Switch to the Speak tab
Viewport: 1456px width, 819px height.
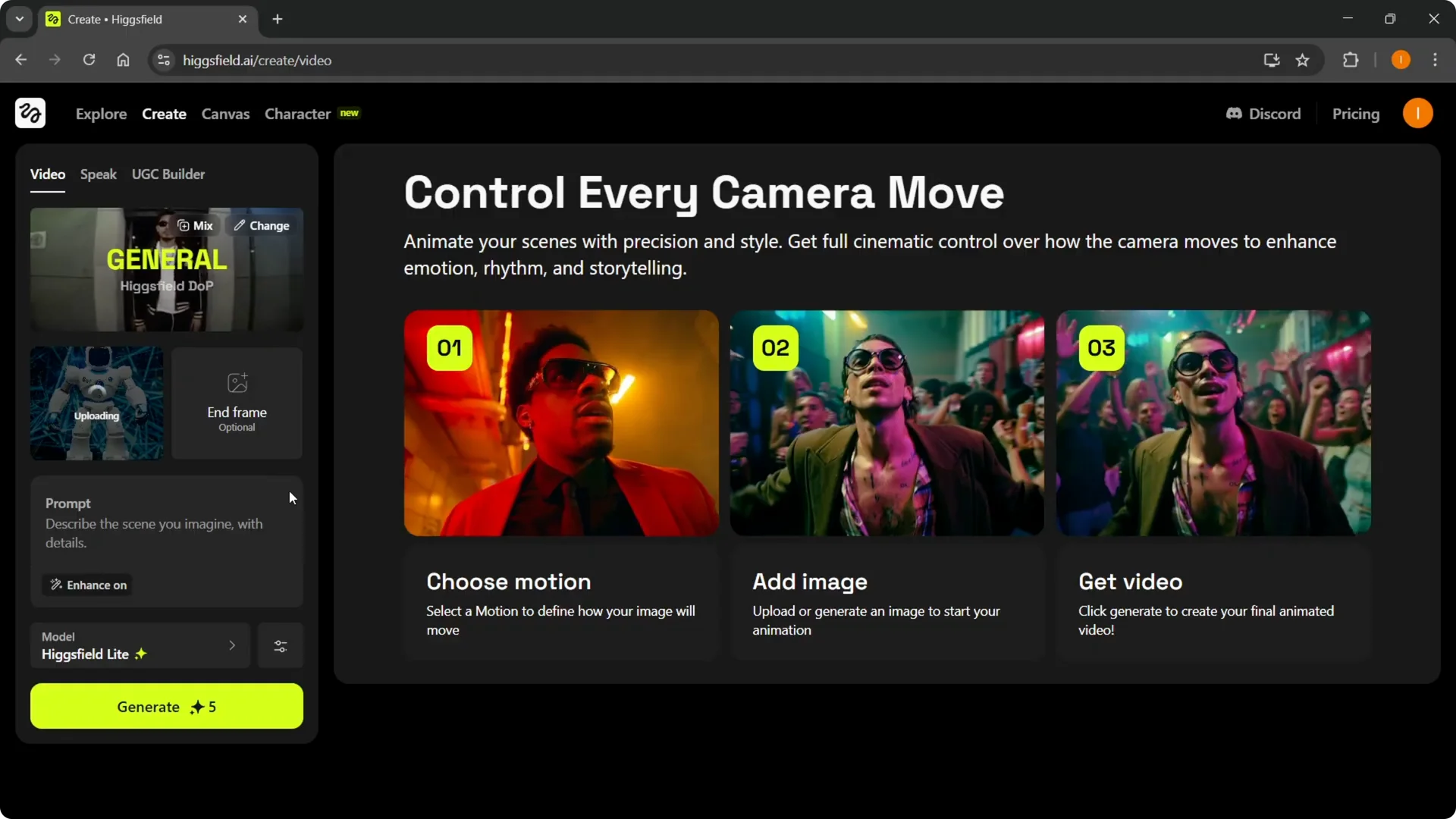(98, 174)
